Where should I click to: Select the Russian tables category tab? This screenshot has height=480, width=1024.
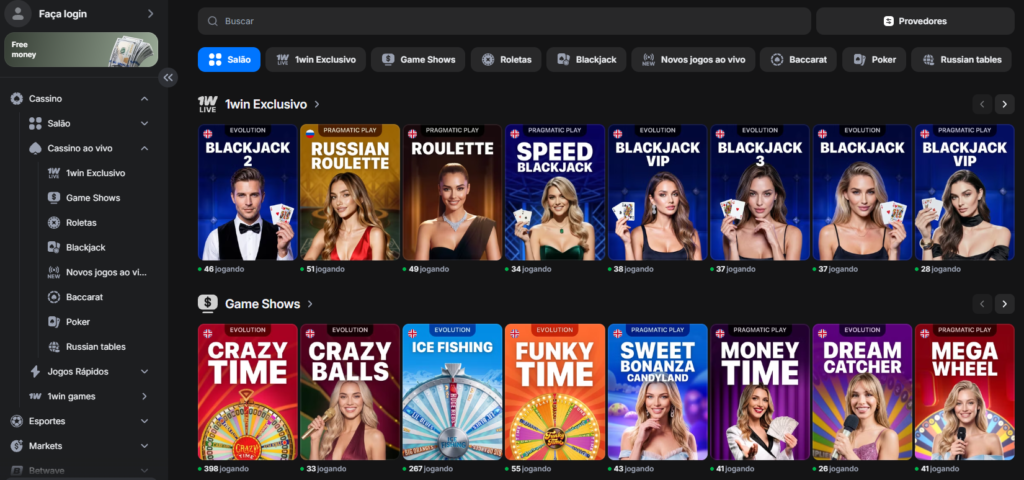click(x=963, y=59)
